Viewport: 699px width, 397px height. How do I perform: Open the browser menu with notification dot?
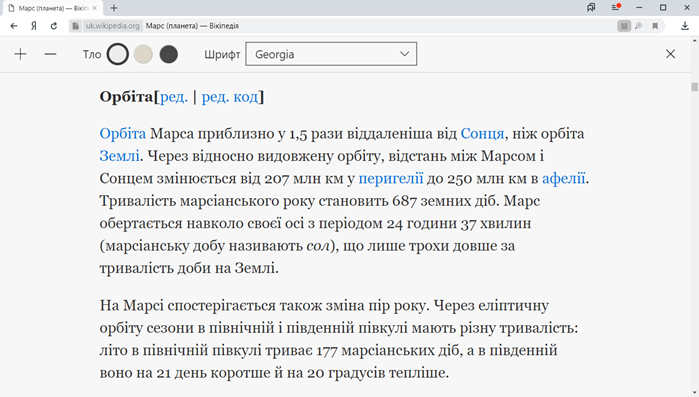click(x=616, y=8)
